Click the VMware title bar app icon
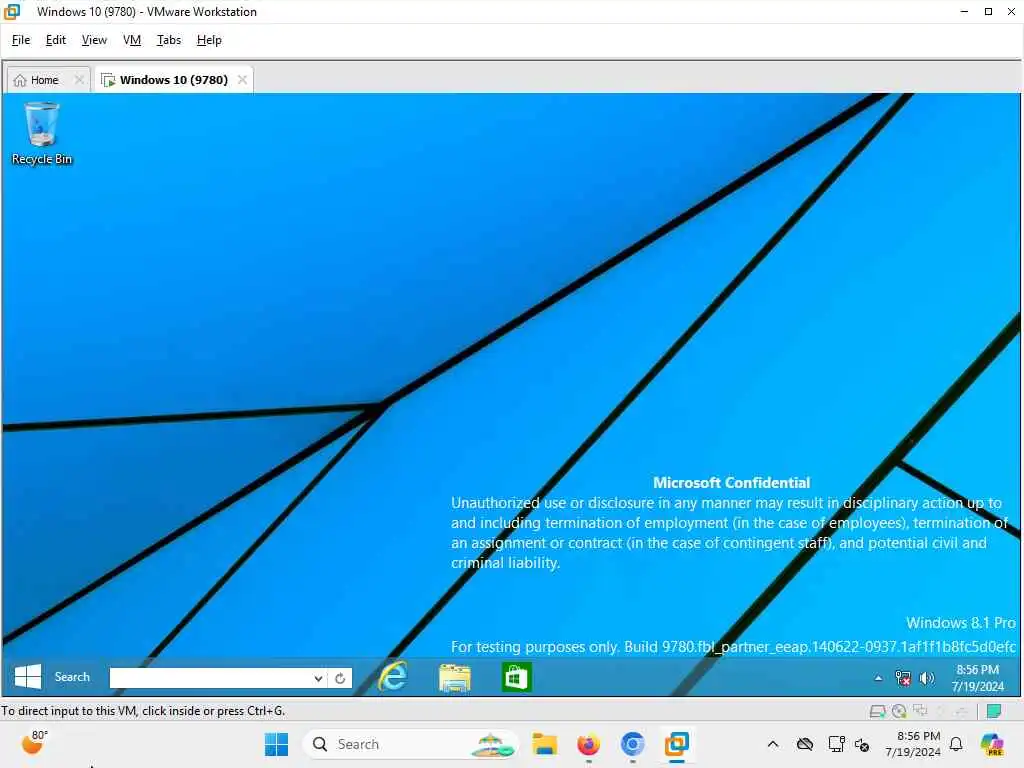The width and height of the screenshot is (1024, 768). pos(12,11)
